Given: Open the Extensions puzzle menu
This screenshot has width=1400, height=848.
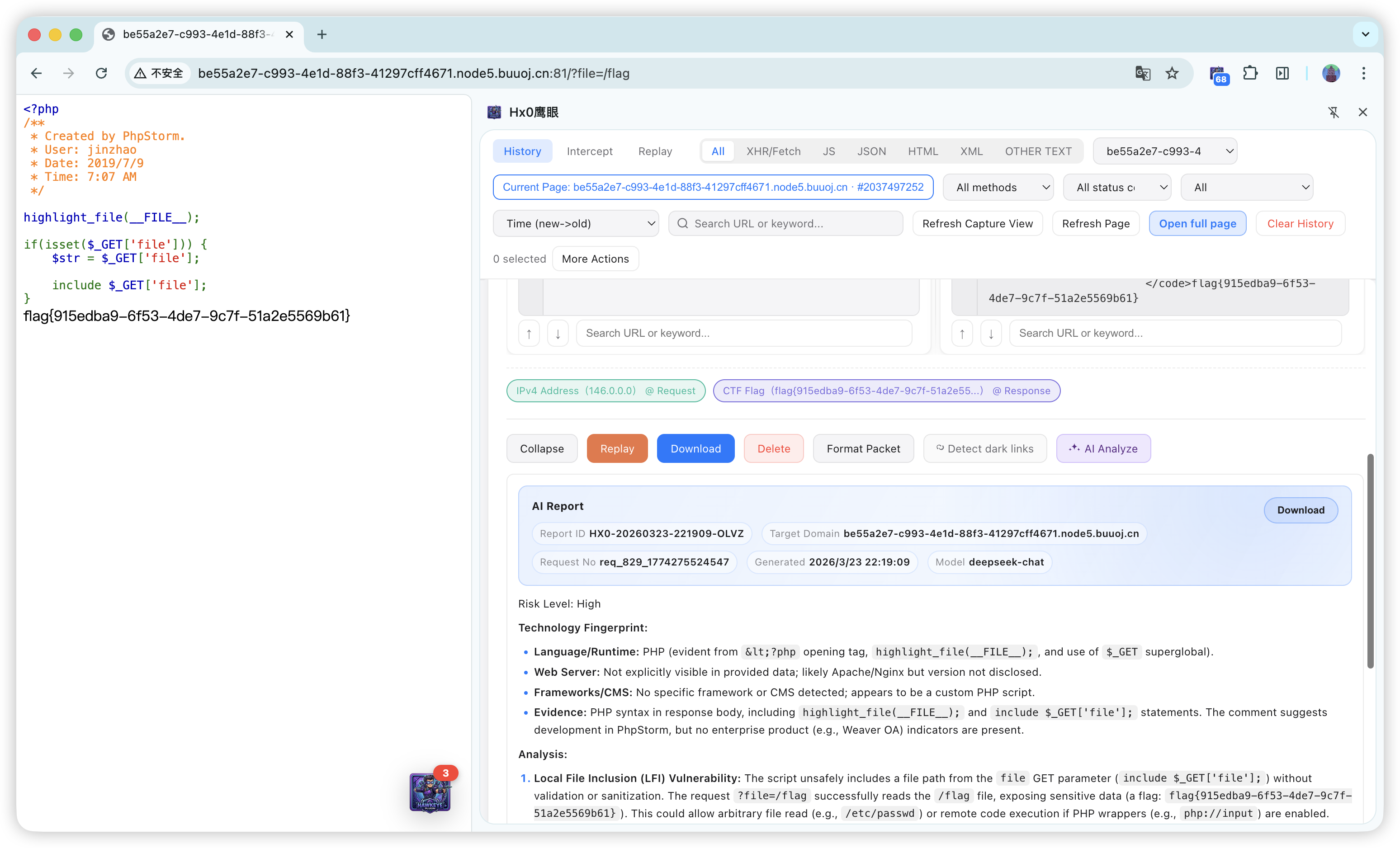Looking at the screenshot, I should pyautogui.click(x=1250, y=73).
